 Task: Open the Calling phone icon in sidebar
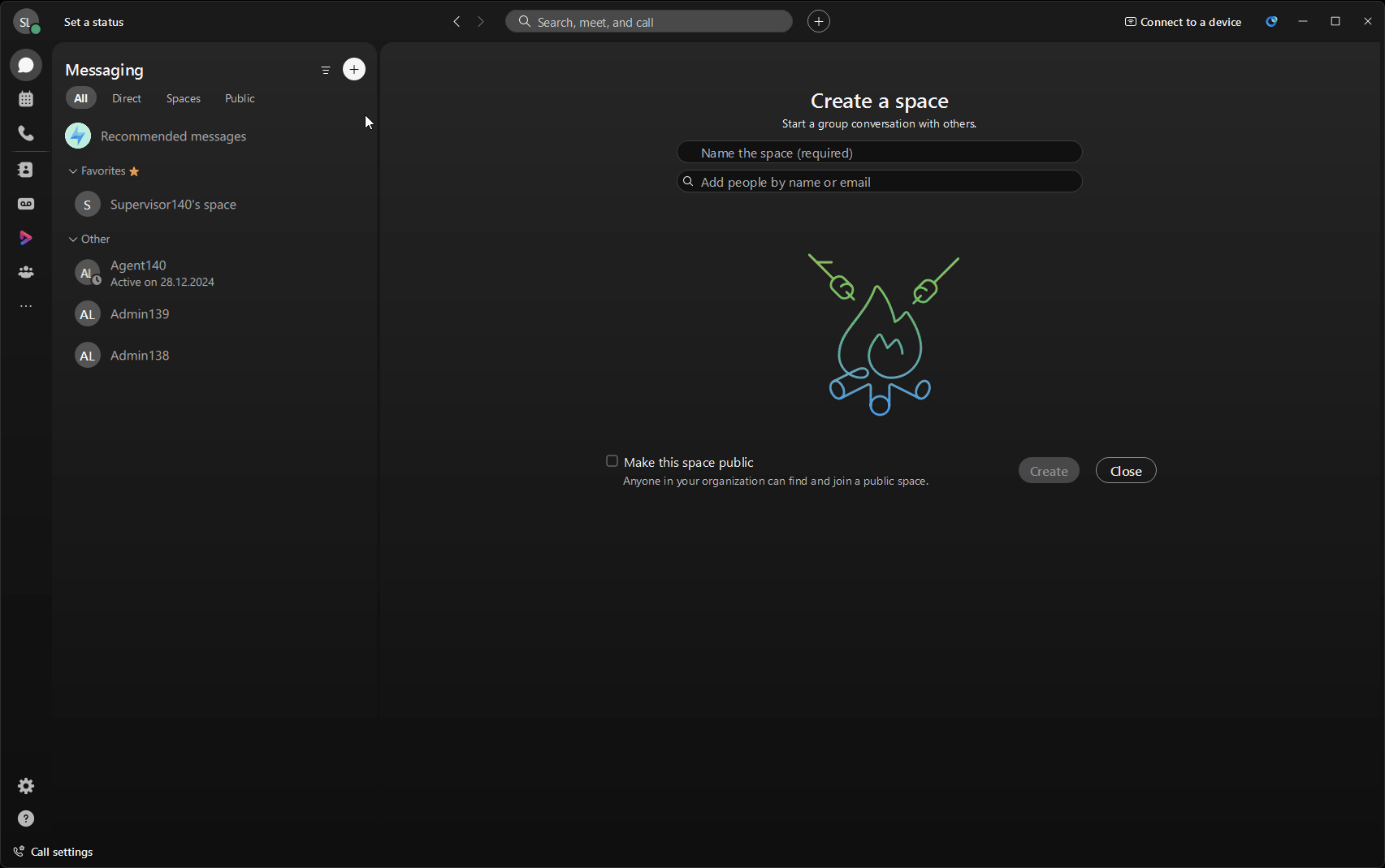click(x=26, y=133)
